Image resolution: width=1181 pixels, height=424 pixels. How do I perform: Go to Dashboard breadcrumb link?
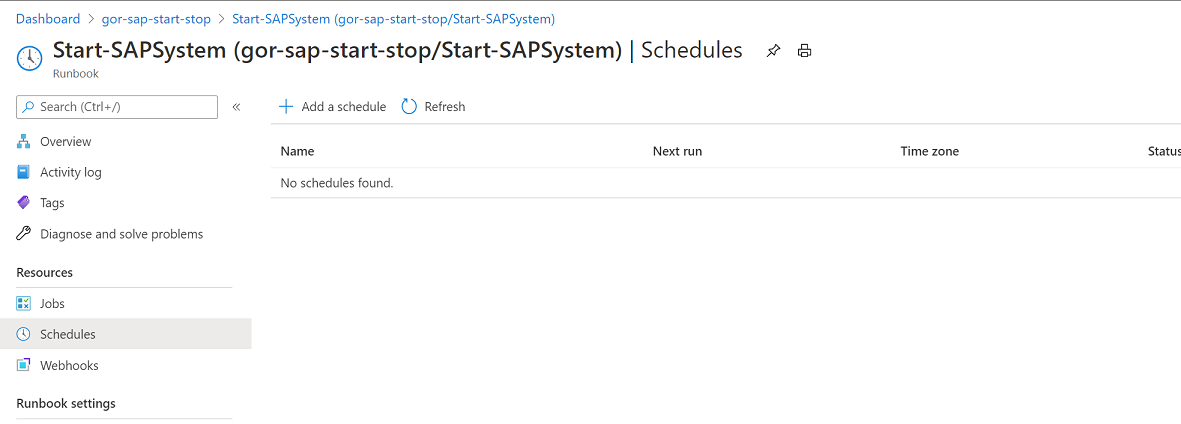tap(47, 19)
